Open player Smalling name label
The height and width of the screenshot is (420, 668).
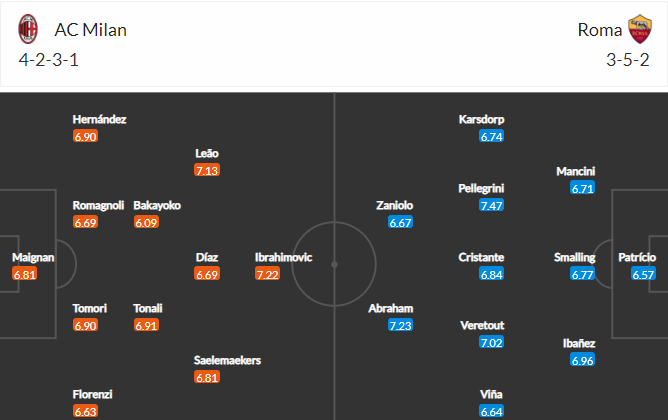pos(574,258)
